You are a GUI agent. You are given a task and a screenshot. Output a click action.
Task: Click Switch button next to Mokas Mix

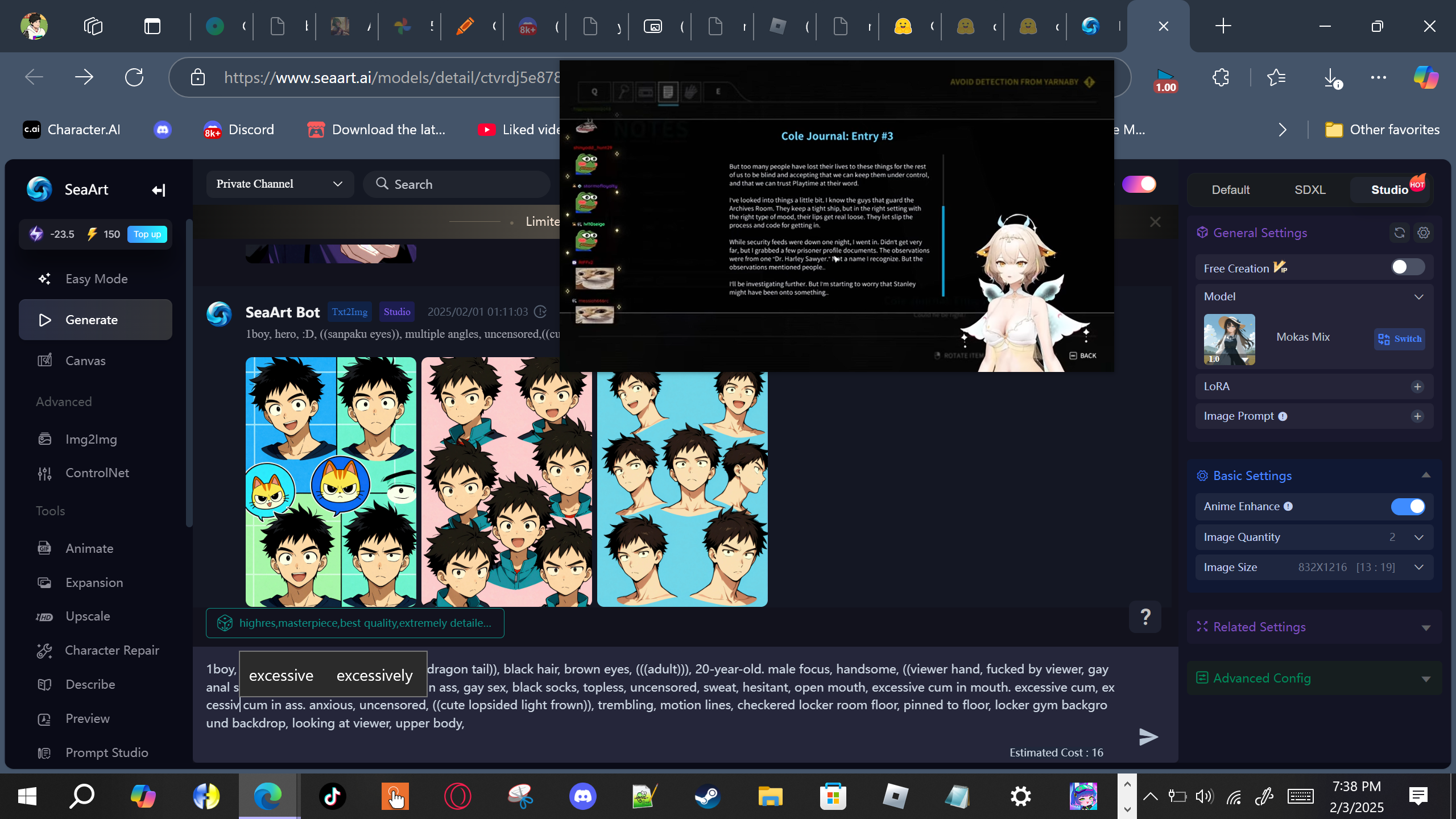pyautogui.click(x=1399, y=339)
